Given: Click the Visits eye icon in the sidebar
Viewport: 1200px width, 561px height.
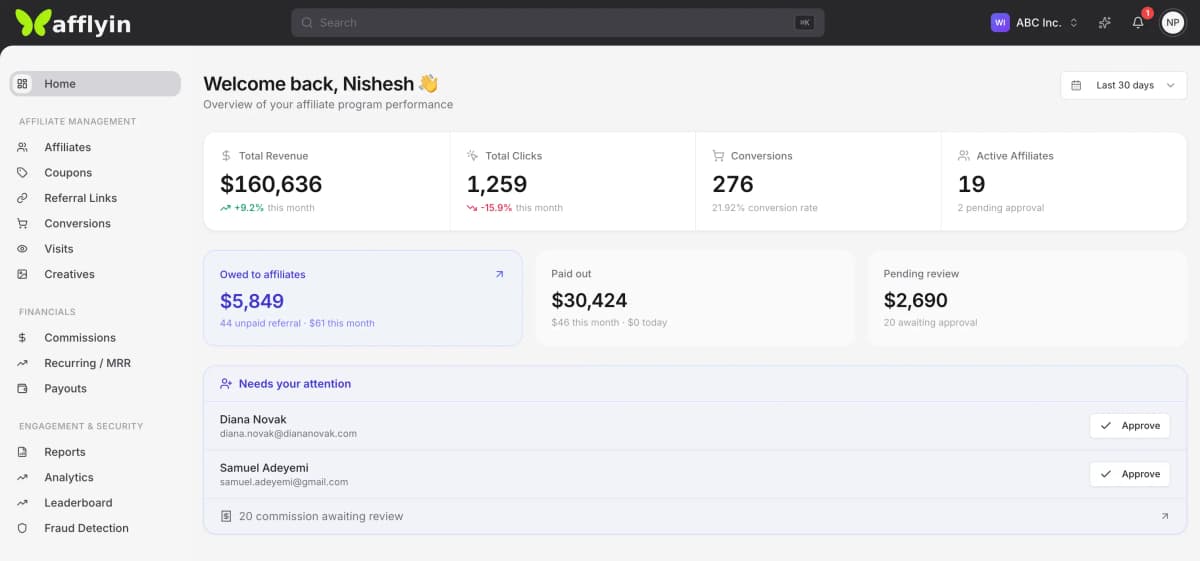Looking at the screenshot, I should (23, 249).
